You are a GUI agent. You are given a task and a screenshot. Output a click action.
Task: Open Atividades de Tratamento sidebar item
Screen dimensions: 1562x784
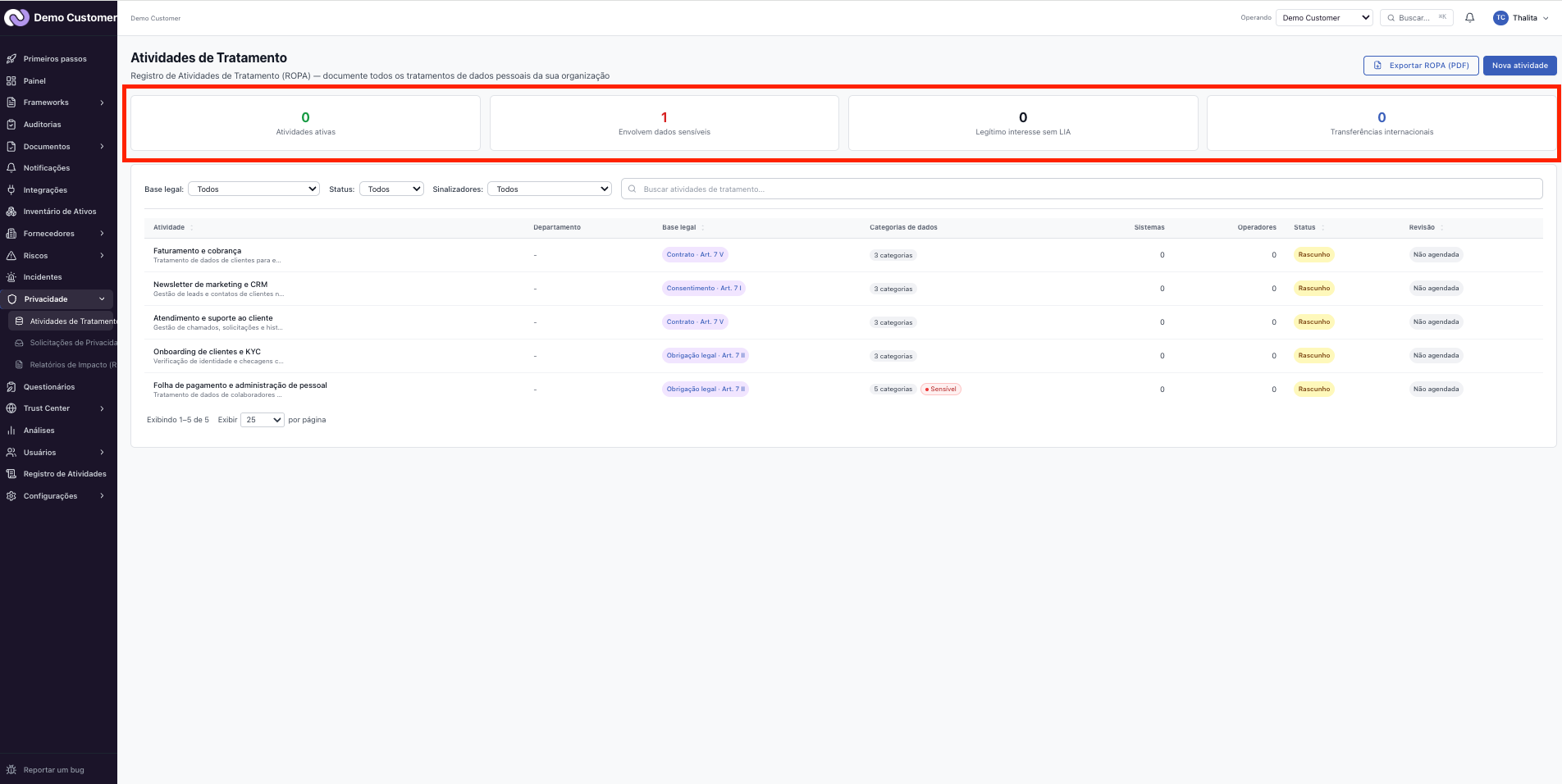tap(62, 321)
